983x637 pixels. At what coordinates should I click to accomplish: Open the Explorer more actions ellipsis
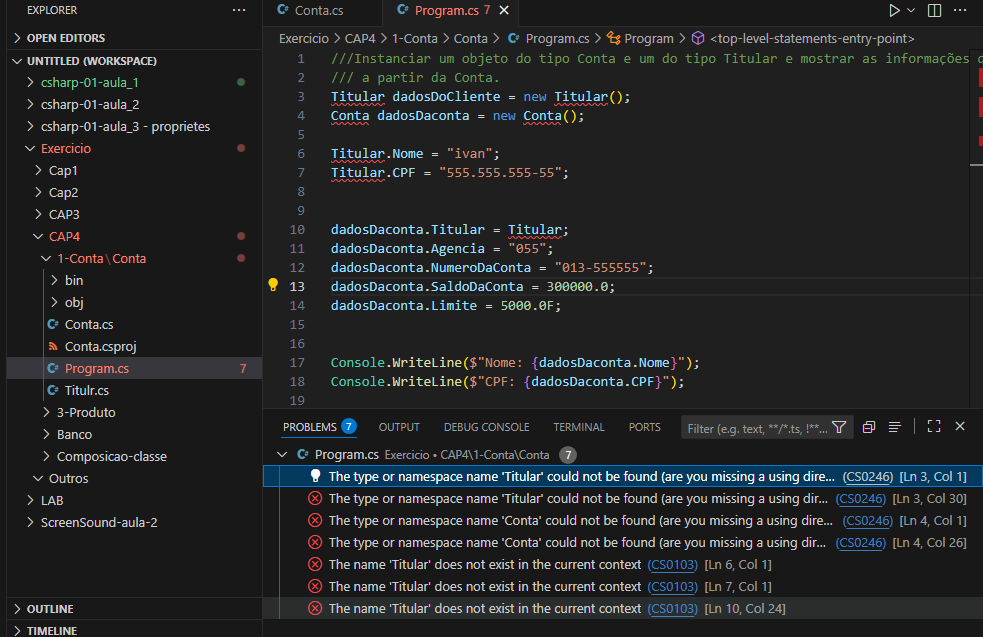[238, 10]
